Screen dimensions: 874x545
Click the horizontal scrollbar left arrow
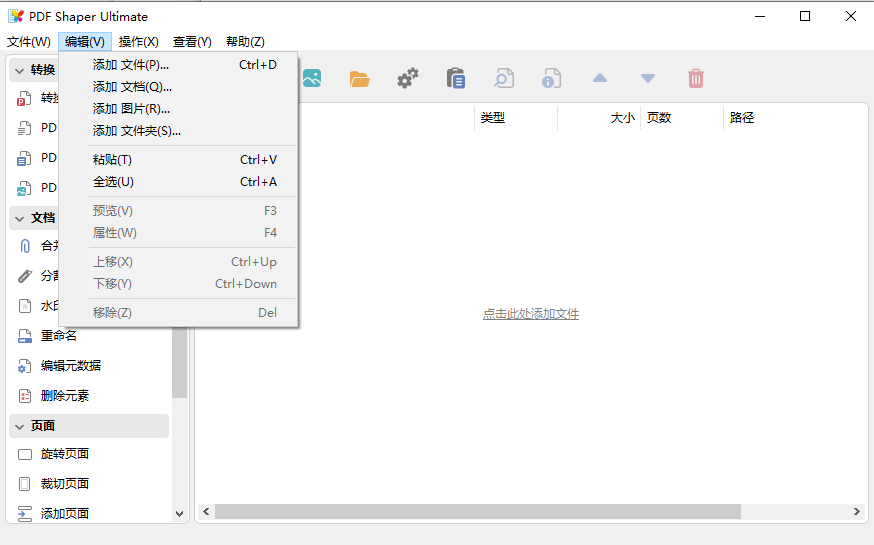coord(206,512)
